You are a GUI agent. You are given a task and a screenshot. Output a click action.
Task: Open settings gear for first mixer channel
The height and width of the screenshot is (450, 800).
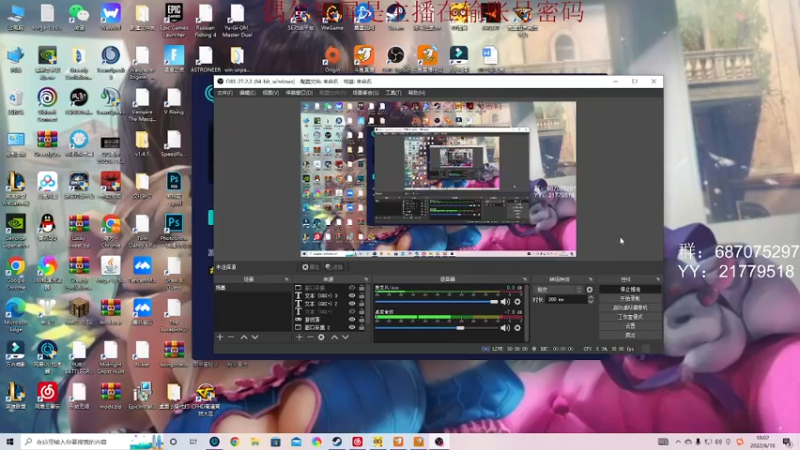517,302
